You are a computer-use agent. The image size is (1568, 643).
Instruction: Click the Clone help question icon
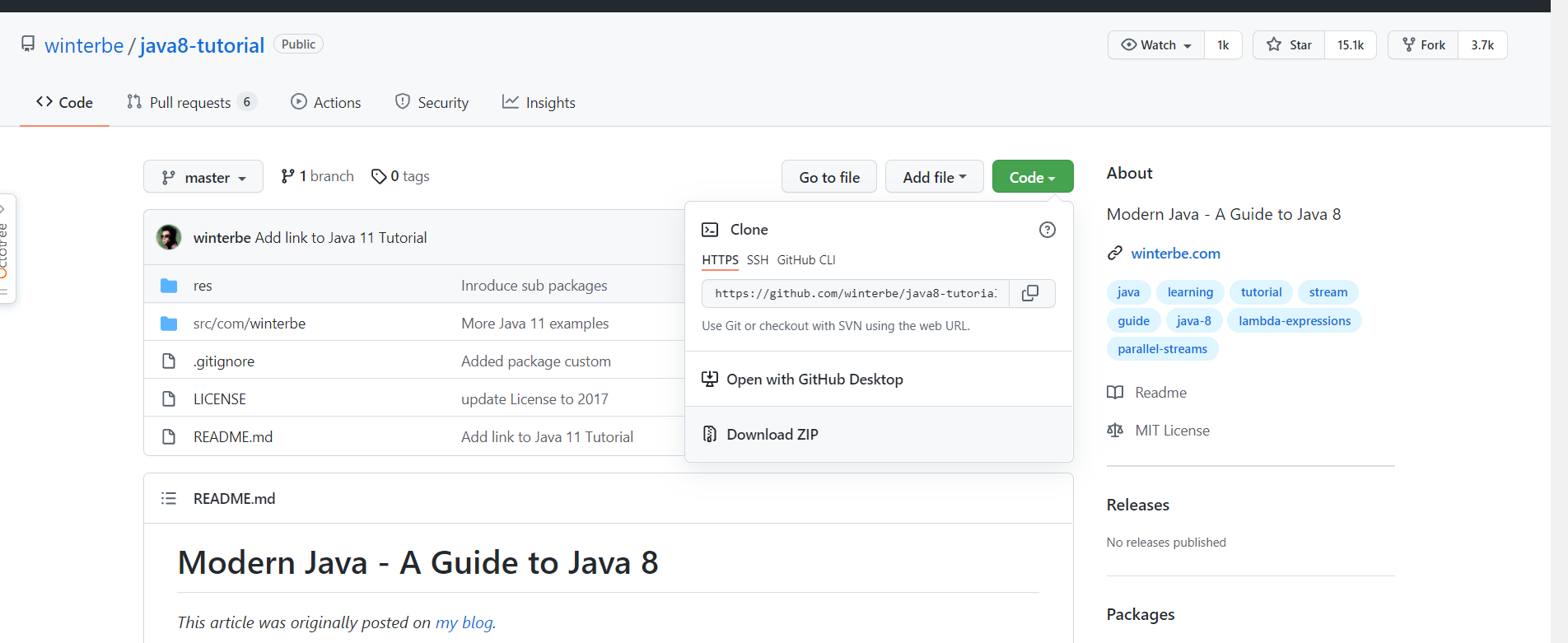[1047, 230]
